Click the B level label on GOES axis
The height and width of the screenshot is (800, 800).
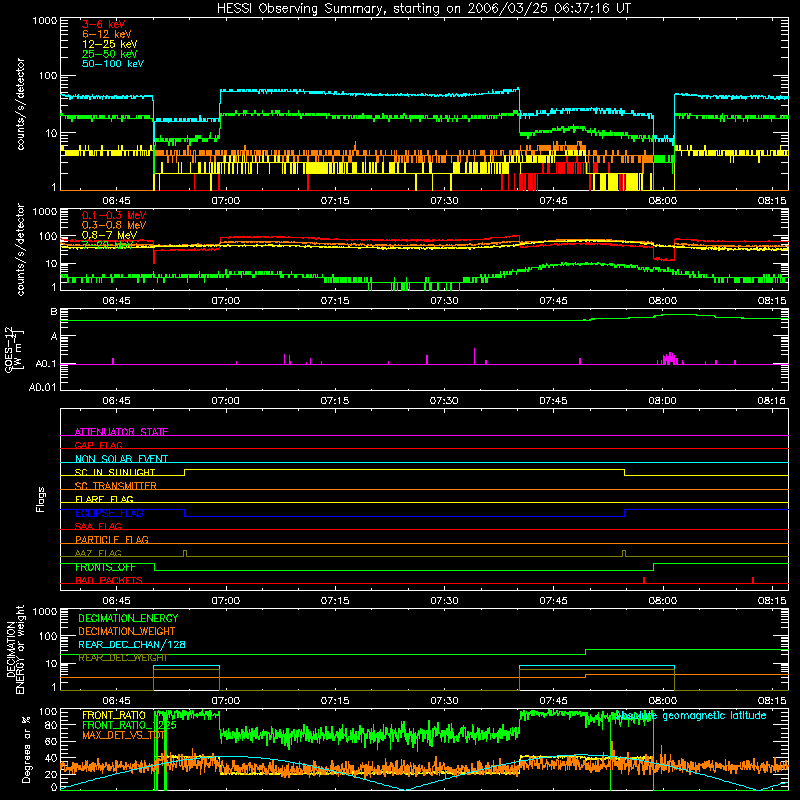(54, 312)
